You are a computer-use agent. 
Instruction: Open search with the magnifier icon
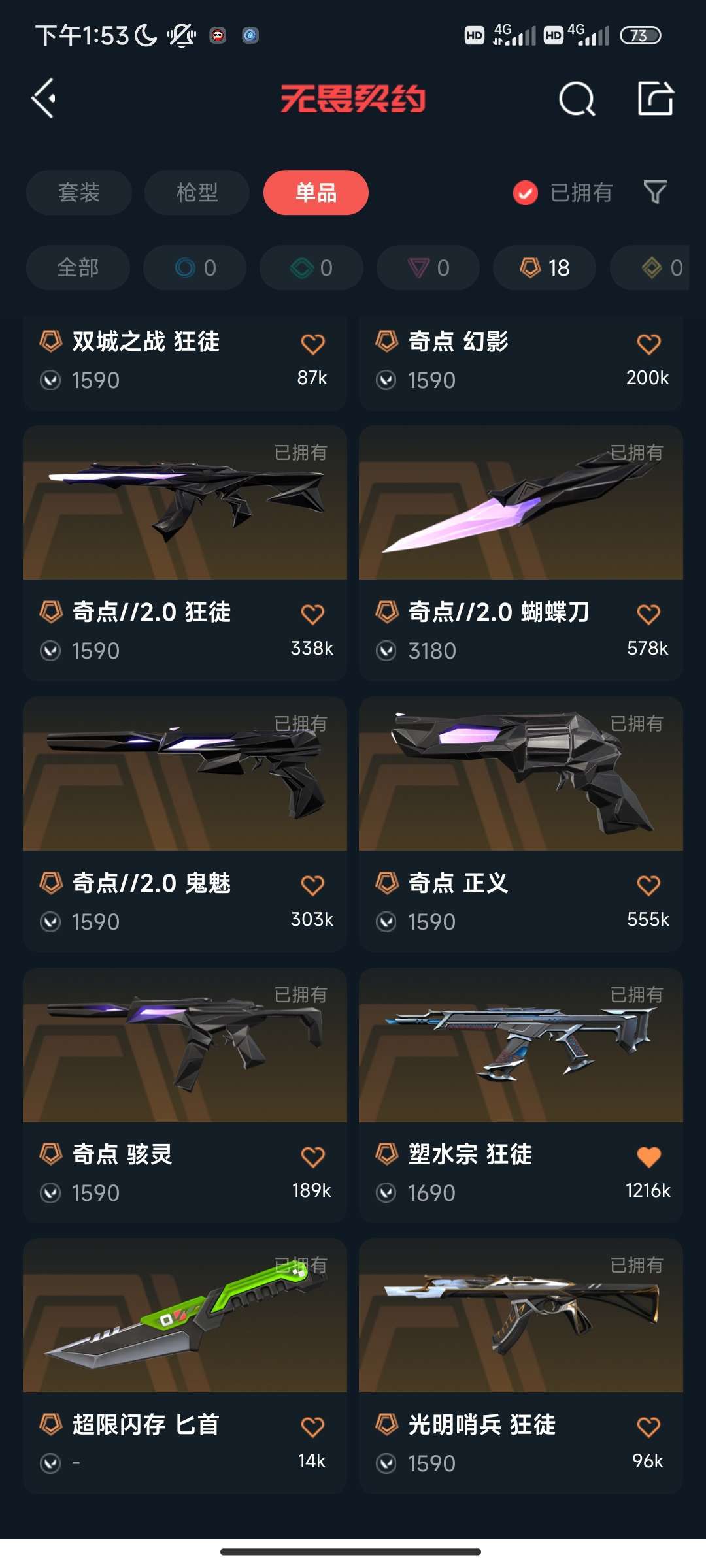(x=577, y=99)
